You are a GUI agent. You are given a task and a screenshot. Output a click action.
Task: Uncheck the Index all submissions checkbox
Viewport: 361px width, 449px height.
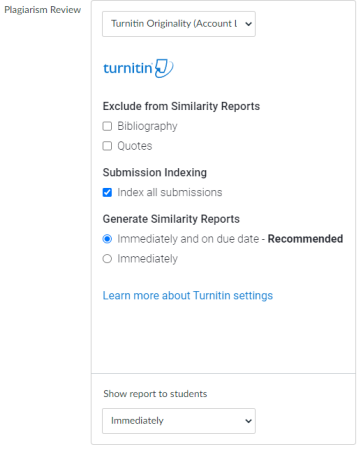pyautogui.click(x=107, y=192)
